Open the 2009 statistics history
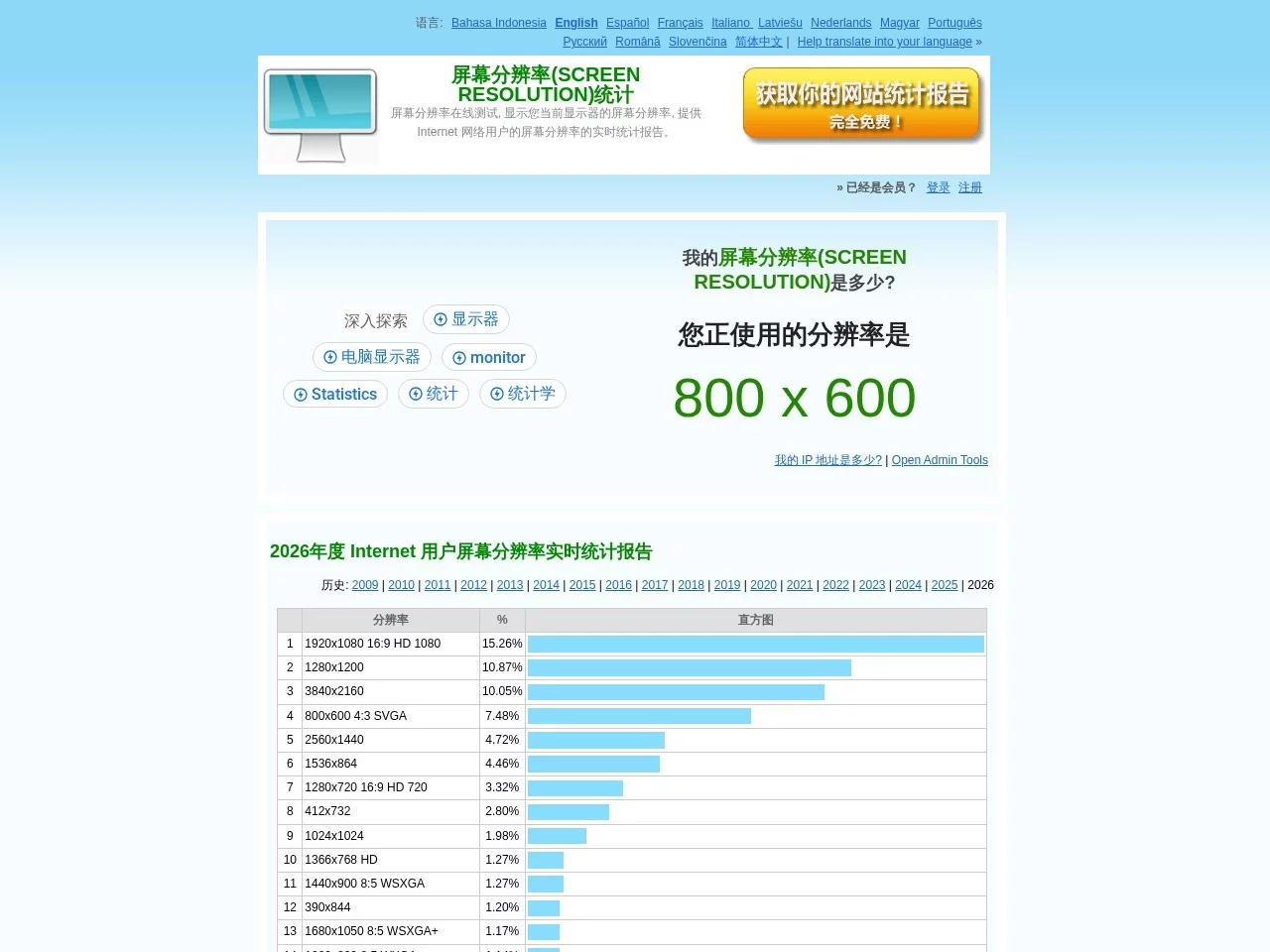The image size is (1270, 952). point(365,585)
